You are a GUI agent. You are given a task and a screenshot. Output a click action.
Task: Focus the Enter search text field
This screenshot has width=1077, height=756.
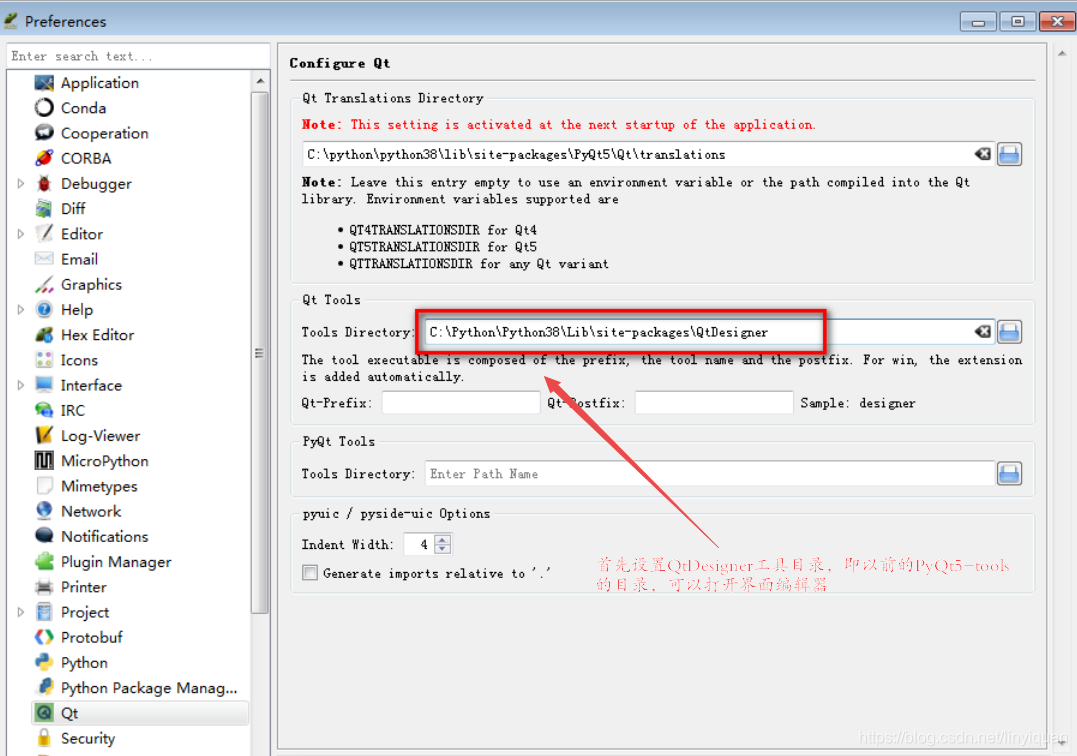click(x=138, y=56)
